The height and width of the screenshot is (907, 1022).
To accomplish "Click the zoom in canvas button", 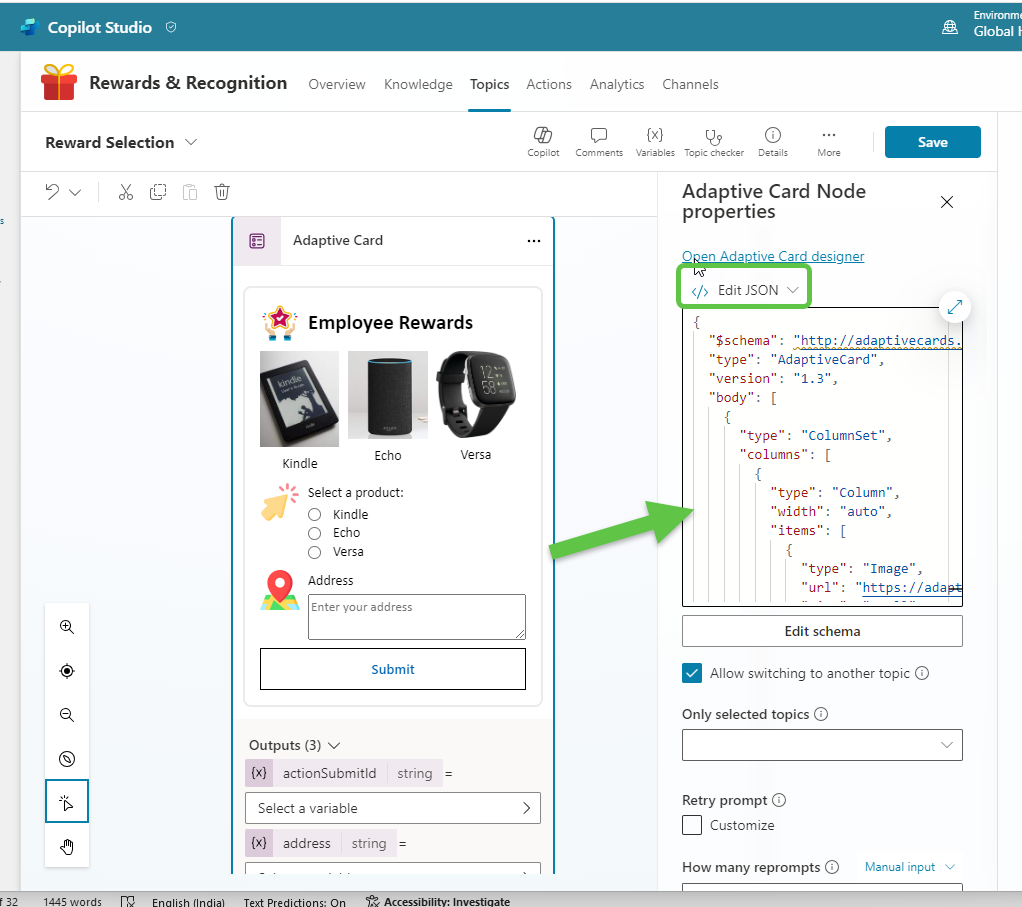I will pyautogui.click(x=67, y=627).
